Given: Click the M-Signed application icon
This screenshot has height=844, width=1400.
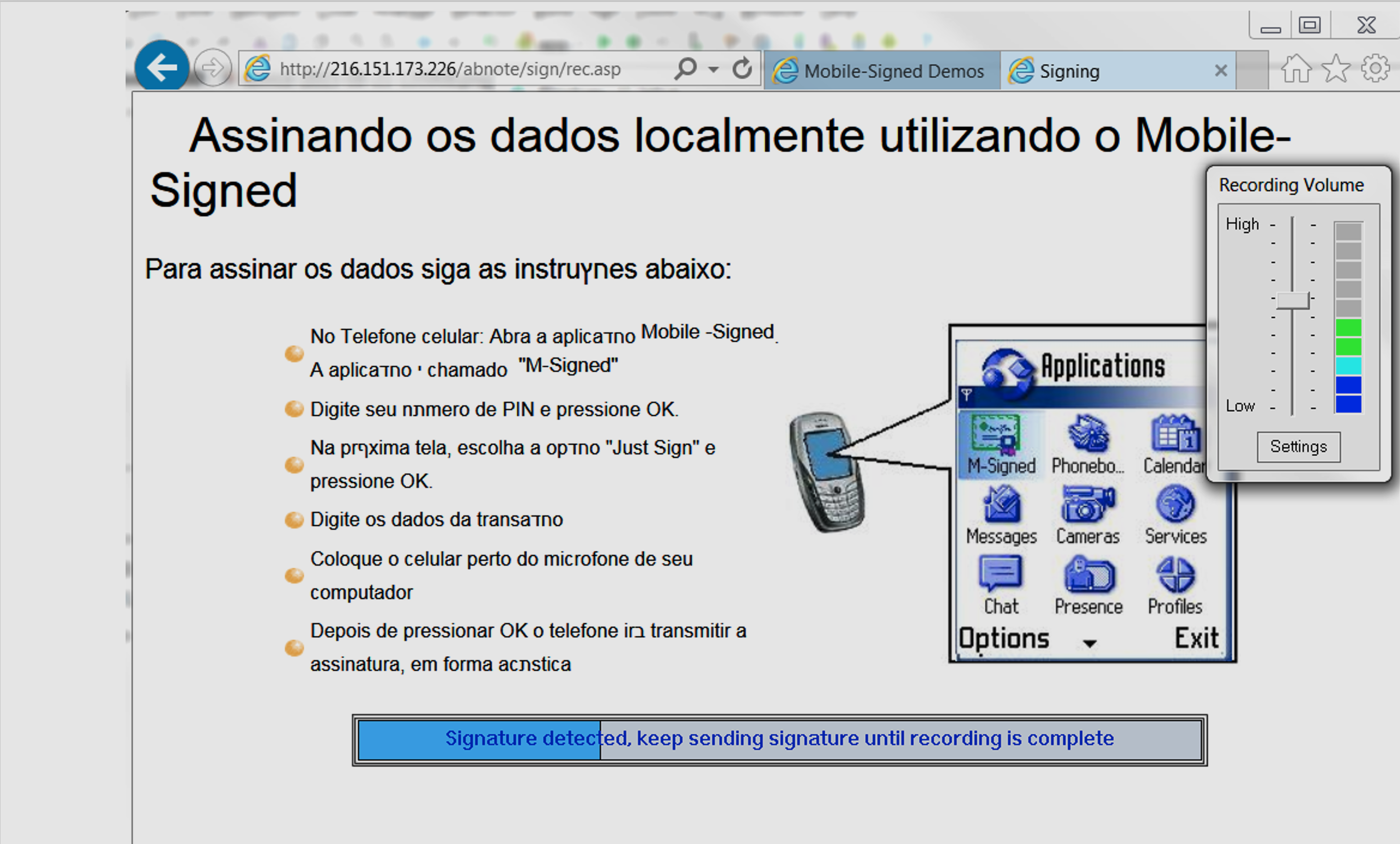Looking at the screenshot, I should coord(1000,444).
